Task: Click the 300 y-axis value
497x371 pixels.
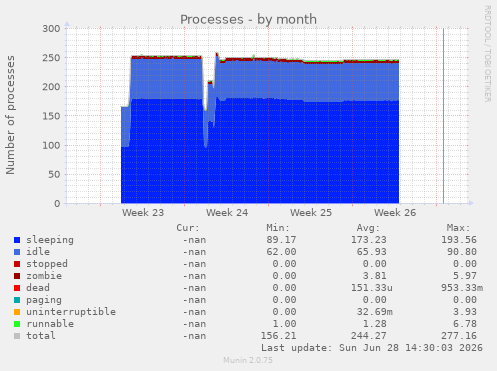Action: point(51,29)
